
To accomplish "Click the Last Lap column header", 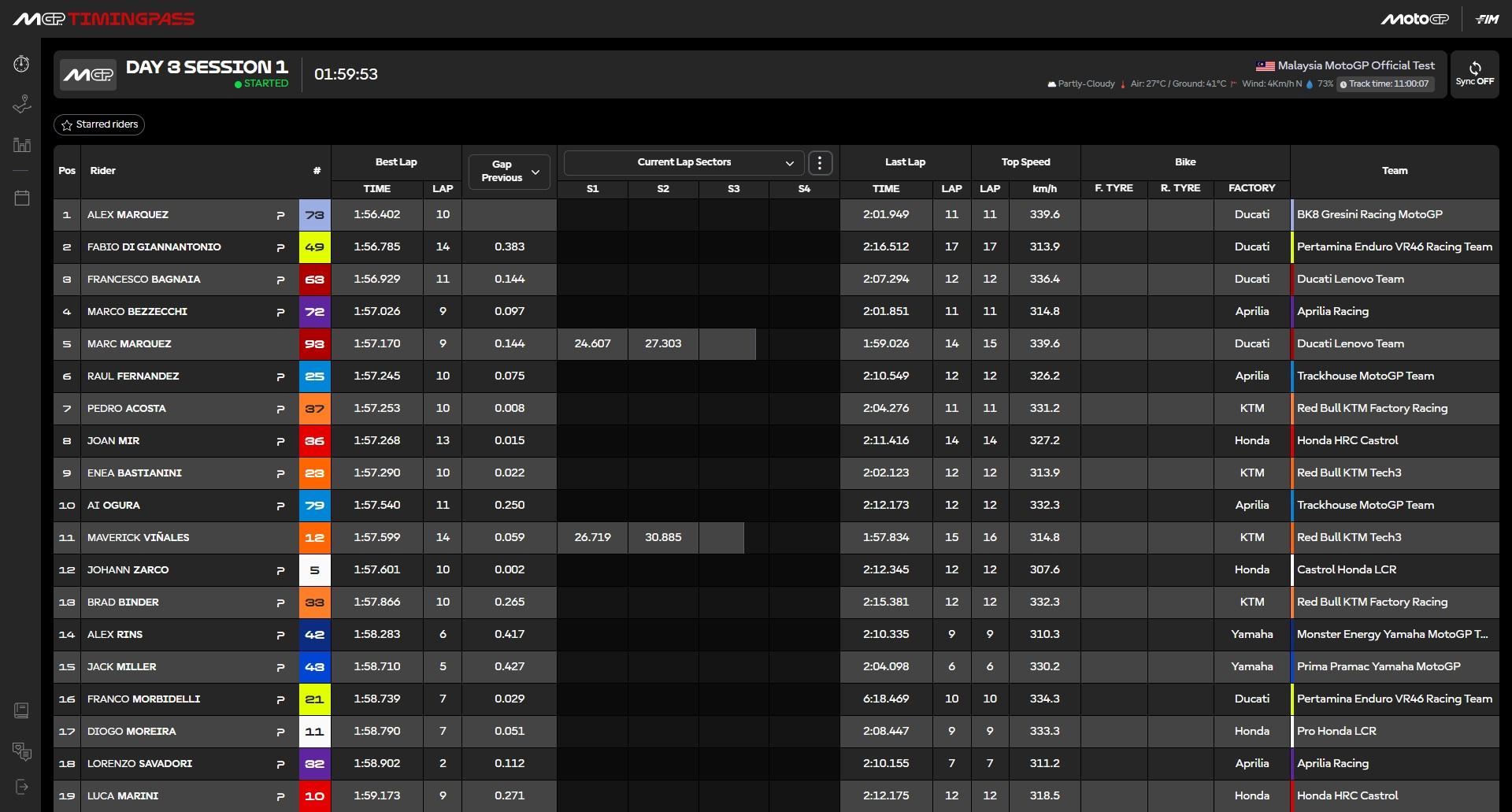I will [x=905, y=162].
